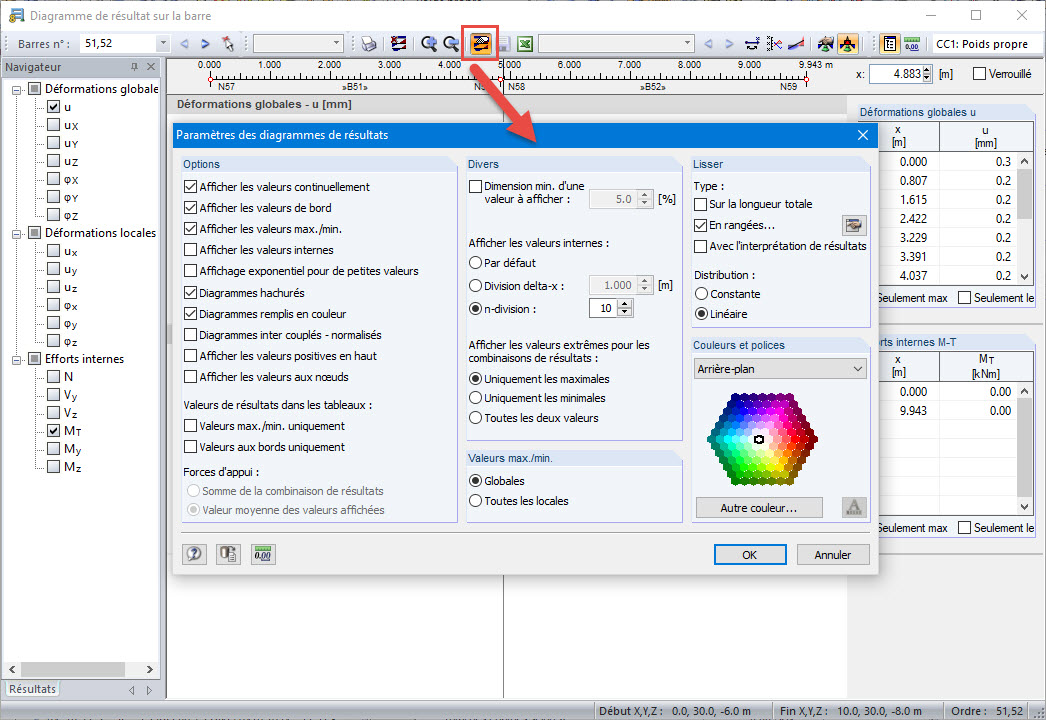Click the previous arrow after the empty toolbar combo
The height and width of the screenshot is (720, 1046).
(x=708, y=44)
